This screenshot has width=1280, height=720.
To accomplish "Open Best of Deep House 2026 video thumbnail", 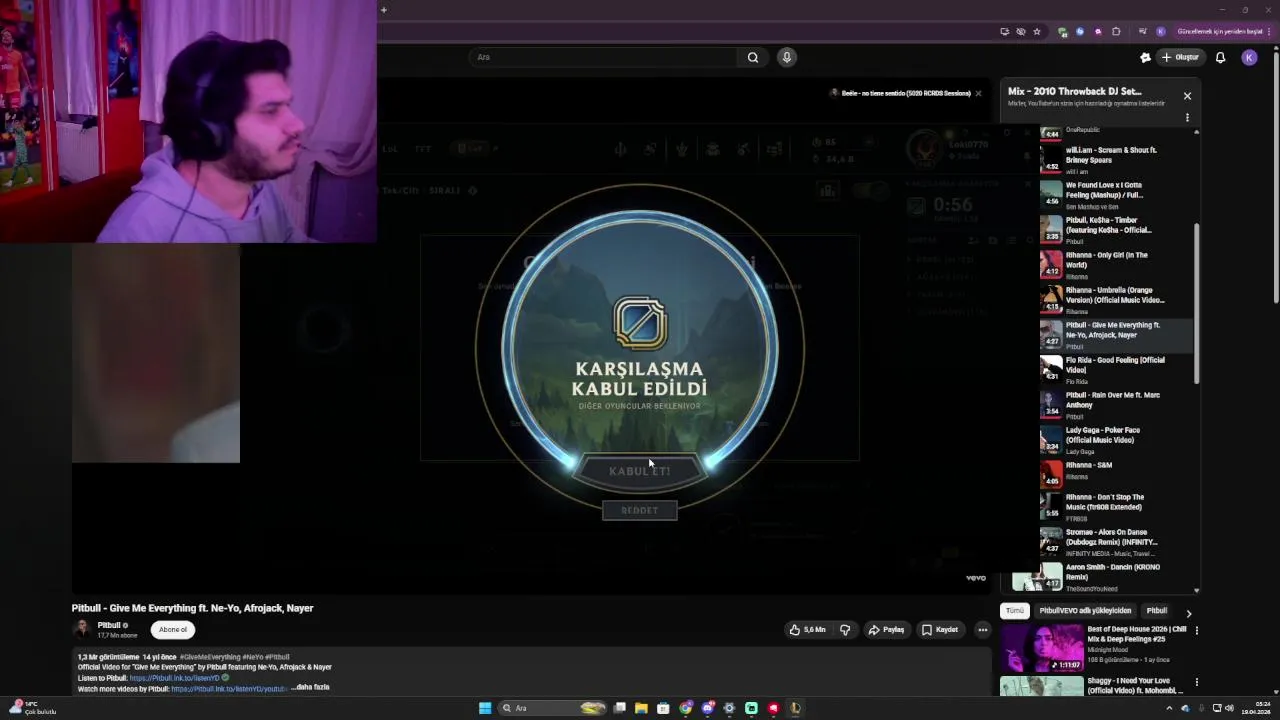I will pos(1042,648).
